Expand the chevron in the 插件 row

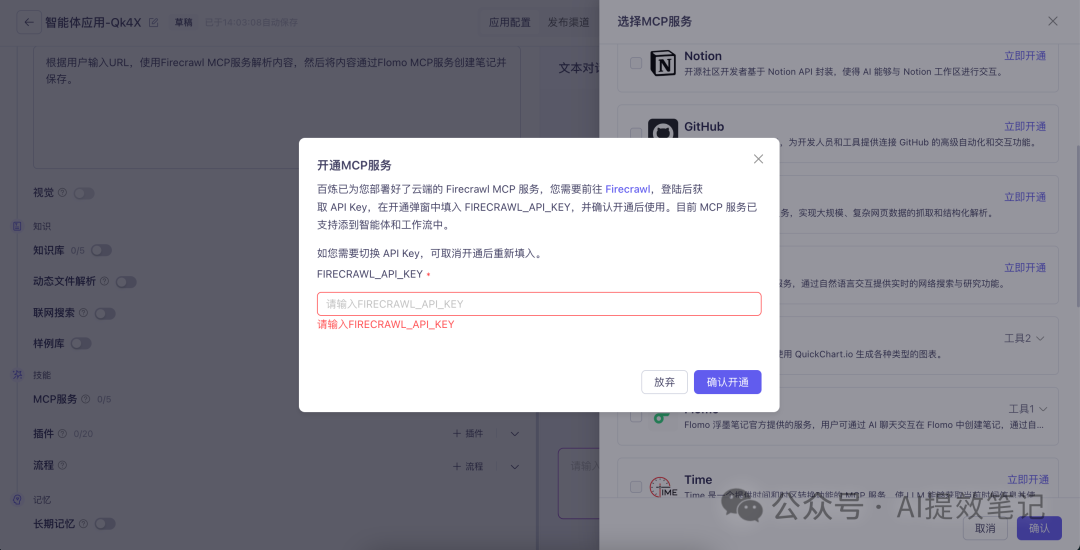515,434
